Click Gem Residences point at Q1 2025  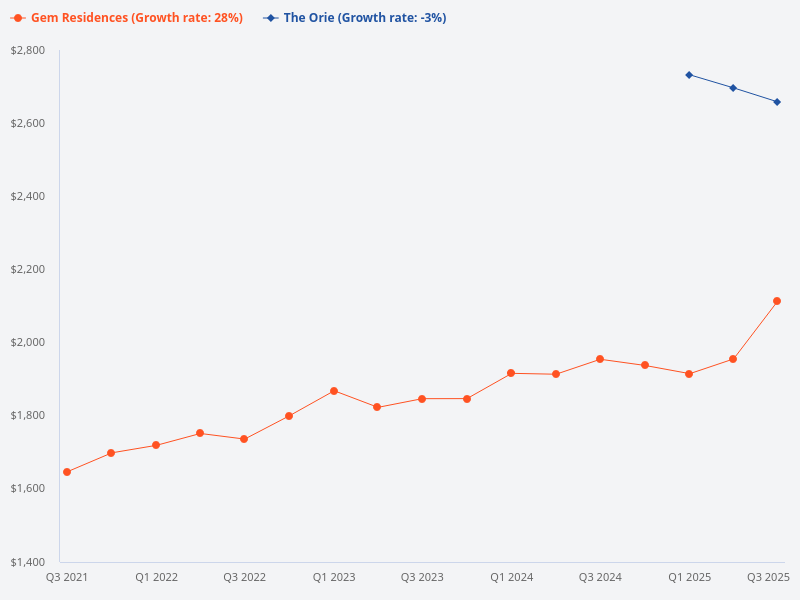689,374
